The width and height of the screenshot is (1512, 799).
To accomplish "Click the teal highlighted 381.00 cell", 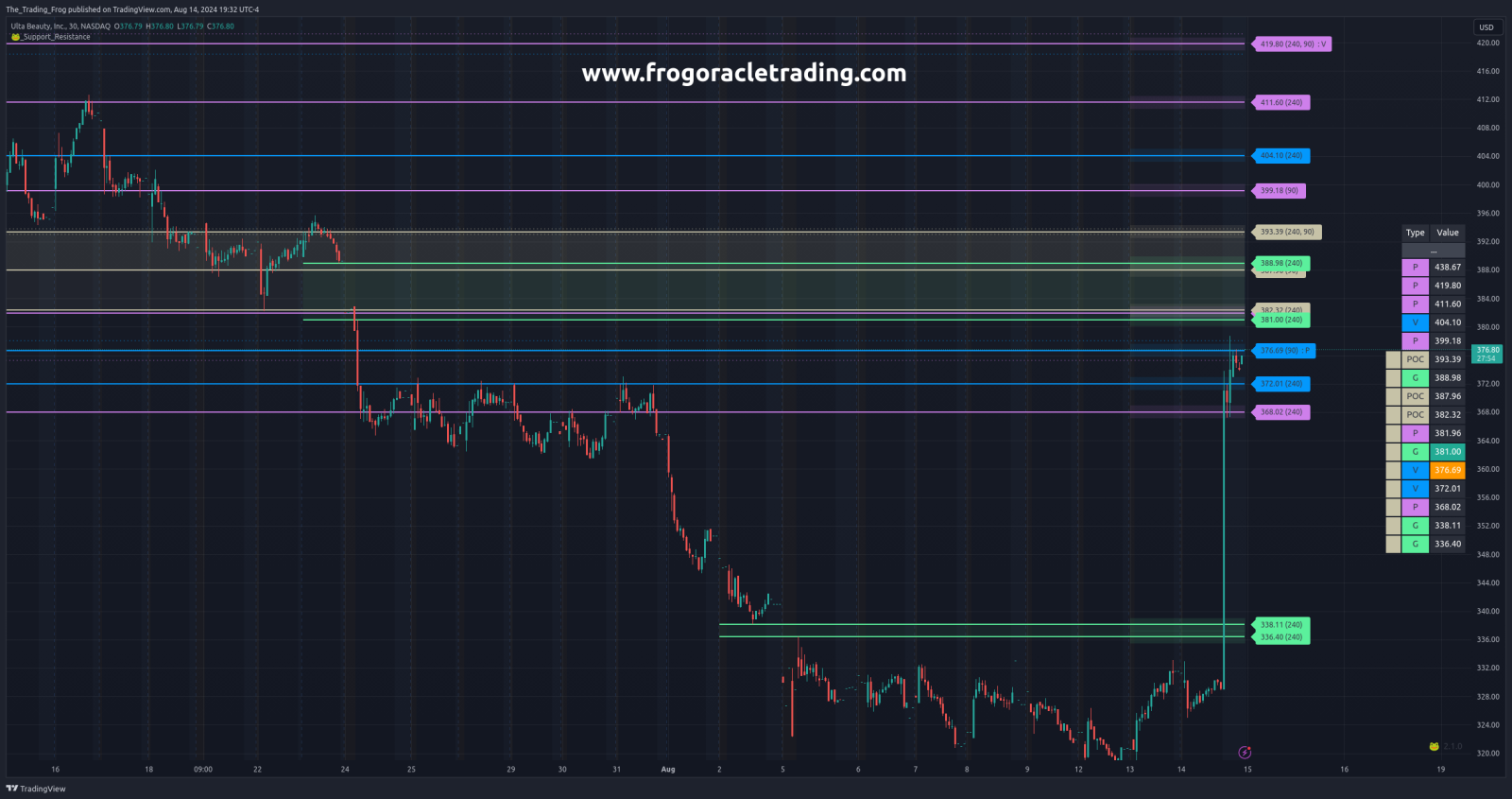I will pyautogui.click(x=1448, y=452).
